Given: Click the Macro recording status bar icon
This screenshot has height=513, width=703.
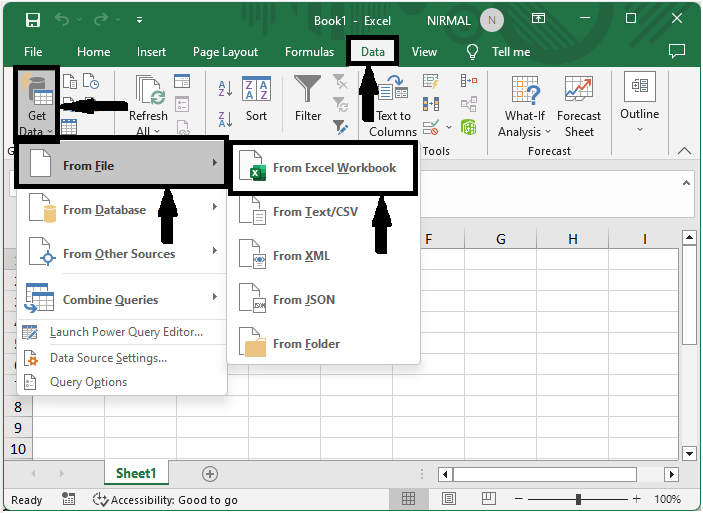Looking at the screenshot, I should tap(68, 499).
